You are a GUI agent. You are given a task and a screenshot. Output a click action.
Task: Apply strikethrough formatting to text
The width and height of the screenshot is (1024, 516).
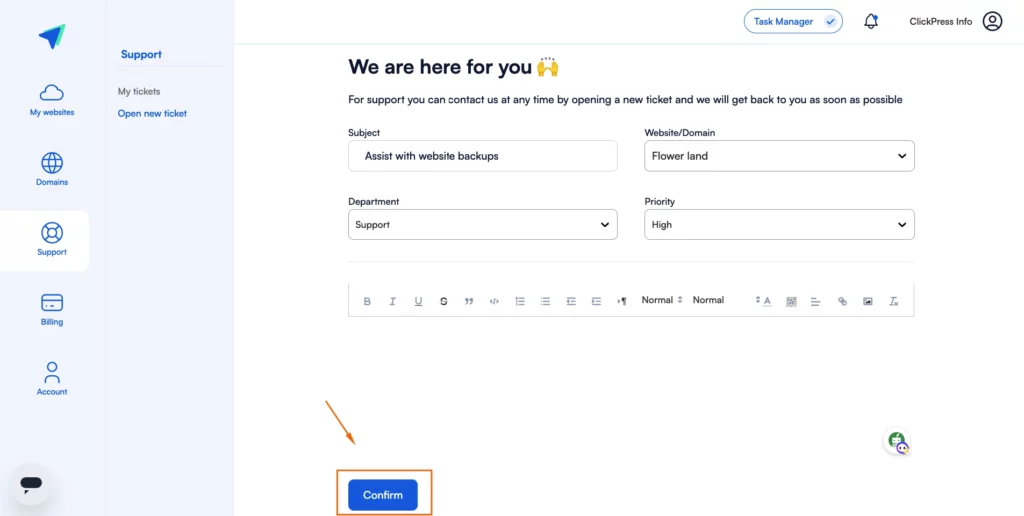[443, 301]
